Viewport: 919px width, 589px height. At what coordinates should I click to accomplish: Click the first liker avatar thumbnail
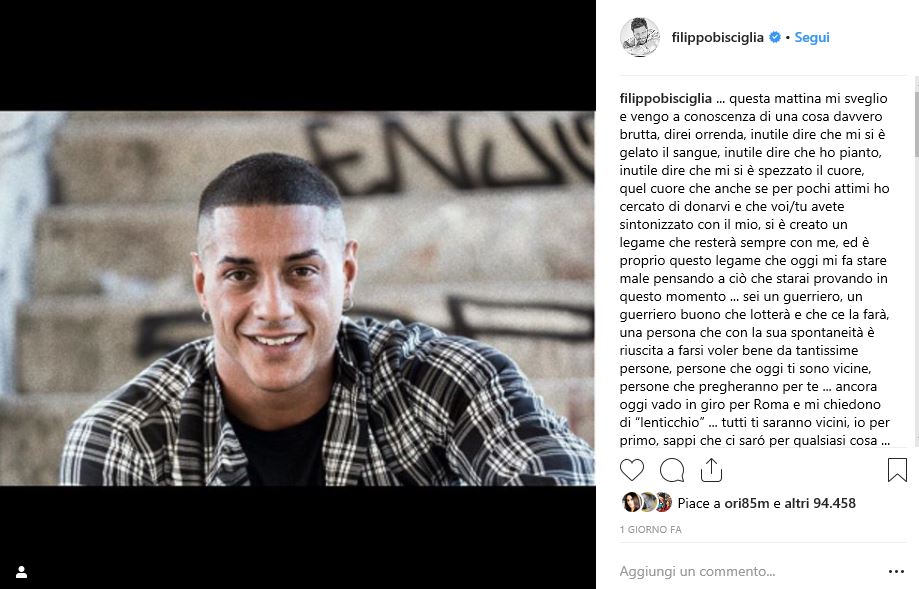(x=631, y=502)
